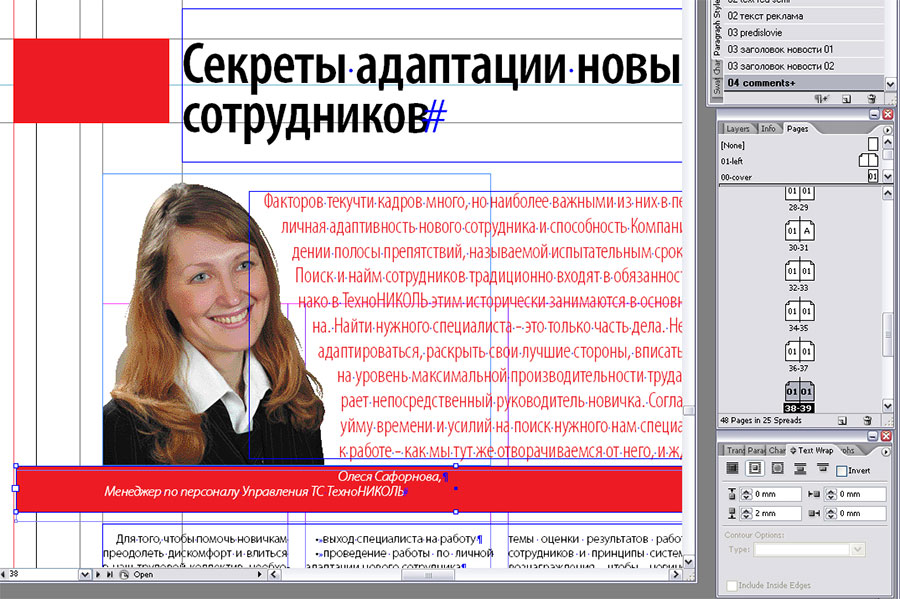Screen dimensions: 900x599
Task: Open vertical Paragraph Styles tab
Action: [716, 29]
